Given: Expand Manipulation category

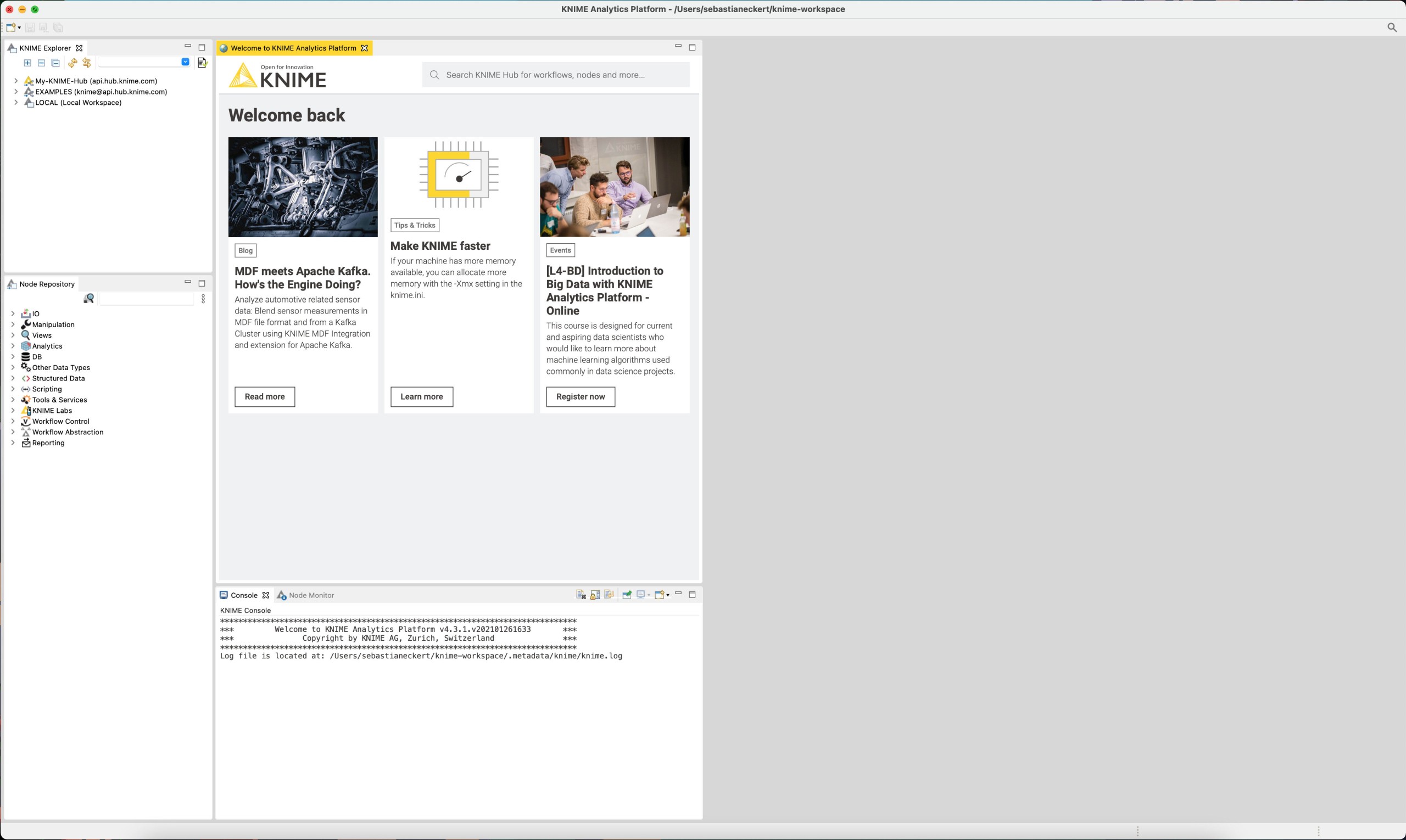Looking at the screenshot, I should [13, 324].
